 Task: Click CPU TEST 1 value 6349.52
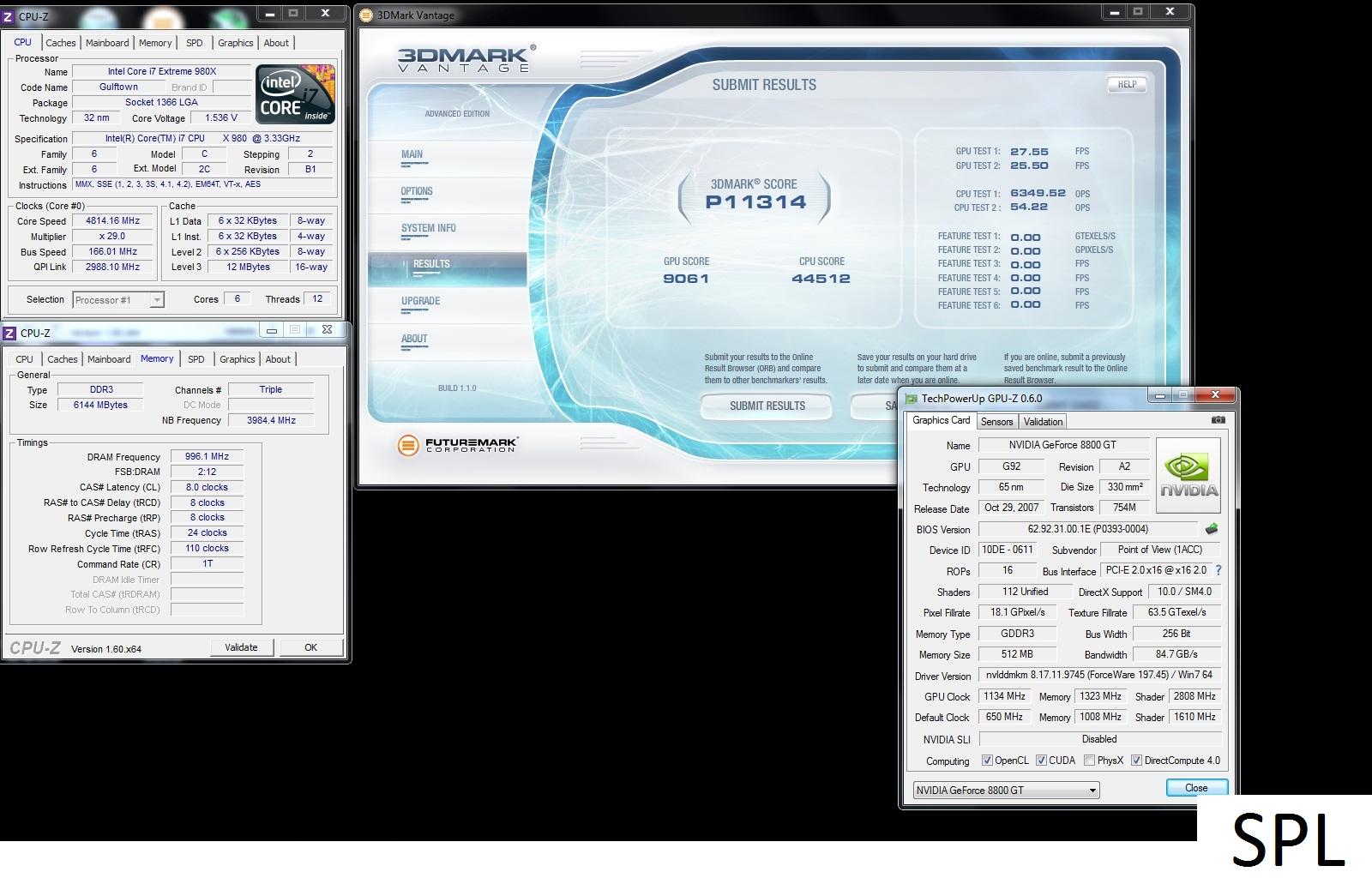1038,194
